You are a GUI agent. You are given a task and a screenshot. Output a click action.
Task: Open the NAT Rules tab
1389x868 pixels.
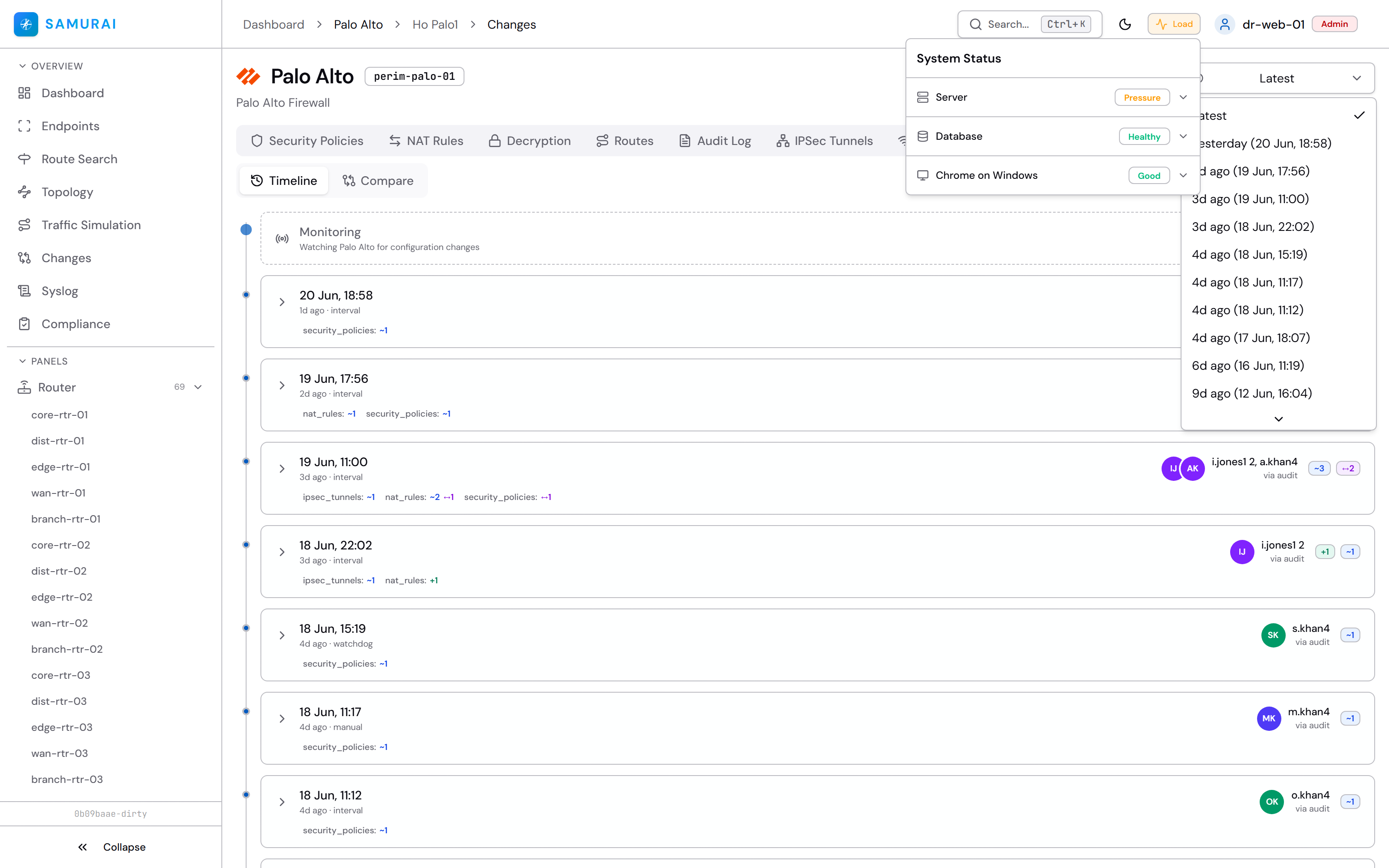(426, 141)
